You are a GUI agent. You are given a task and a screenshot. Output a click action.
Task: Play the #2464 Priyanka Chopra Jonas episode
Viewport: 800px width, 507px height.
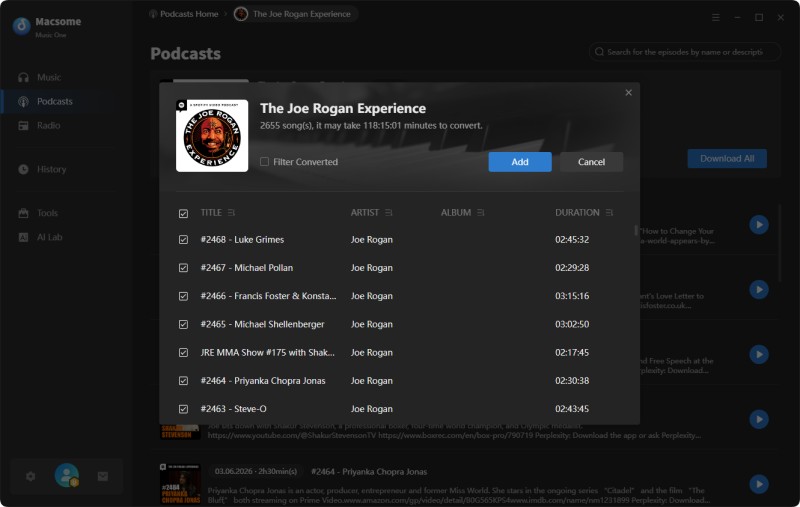point(759,484)
